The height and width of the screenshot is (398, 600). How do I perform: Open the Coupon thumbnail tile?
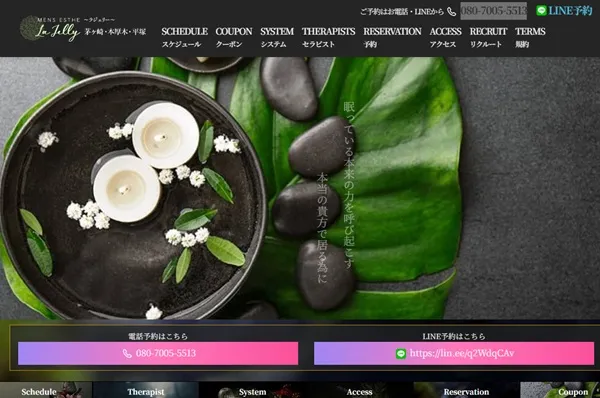click(x=560, y=390)
